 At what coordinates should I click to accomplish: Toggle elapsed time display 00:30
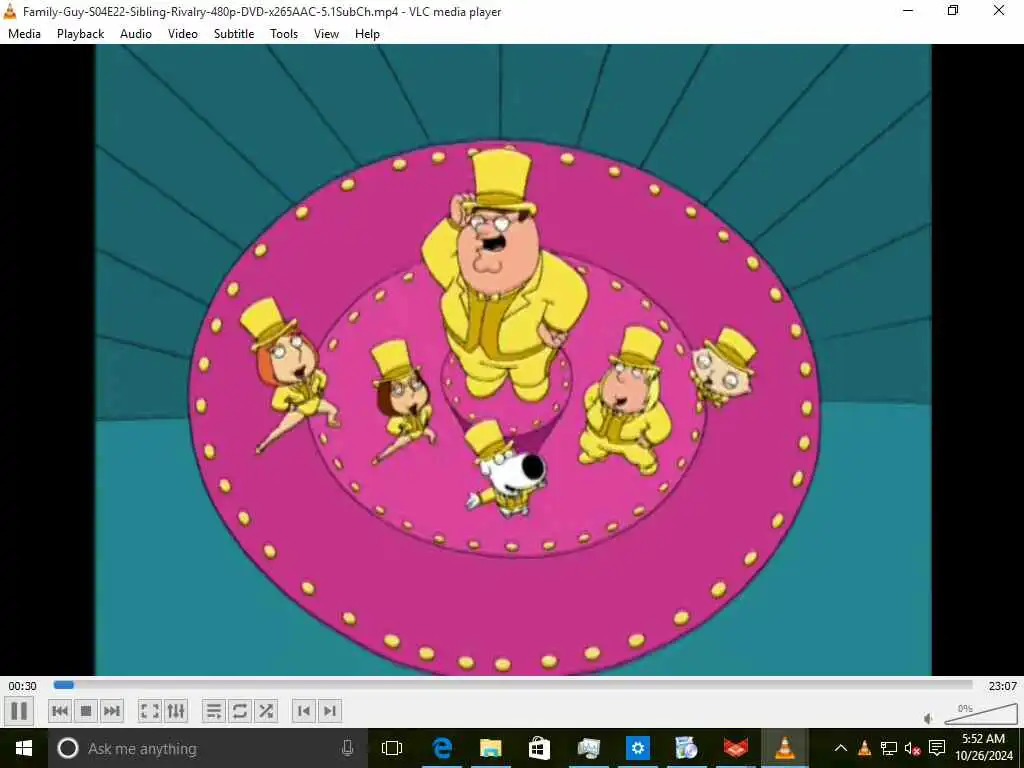pyautogui.click(x=22, y=686)
